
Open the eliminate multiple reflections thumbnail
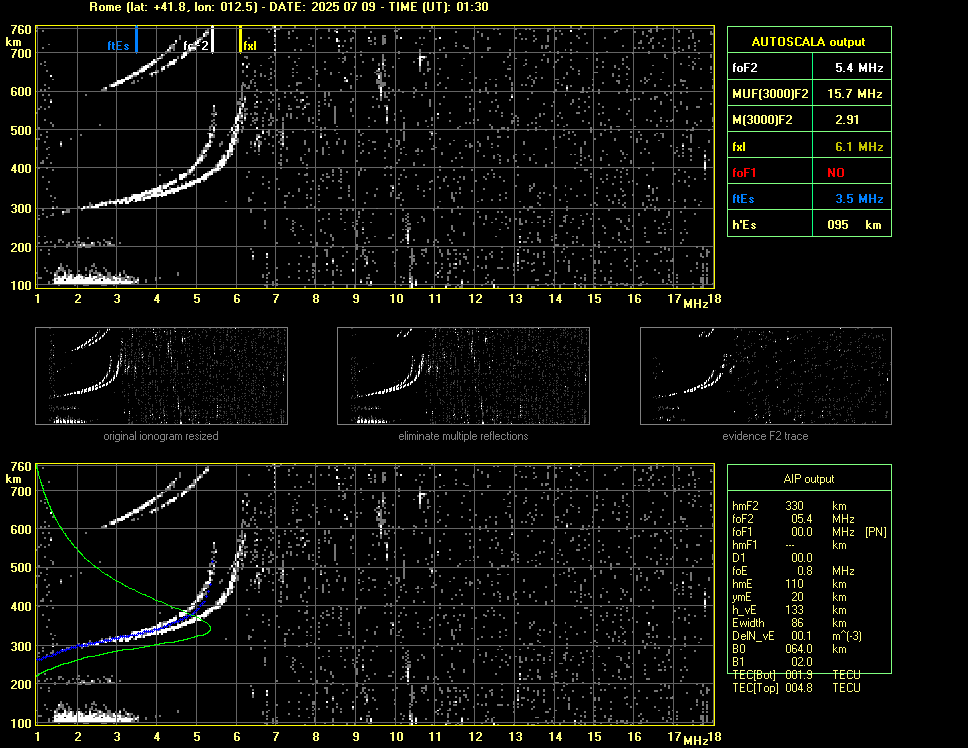pos(463,376)
